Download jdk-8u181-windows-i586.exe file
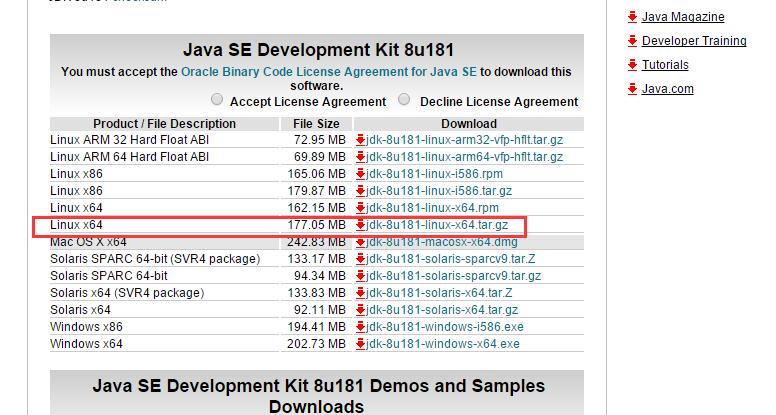Screen dimensions: 776x415 pos(444,327)
